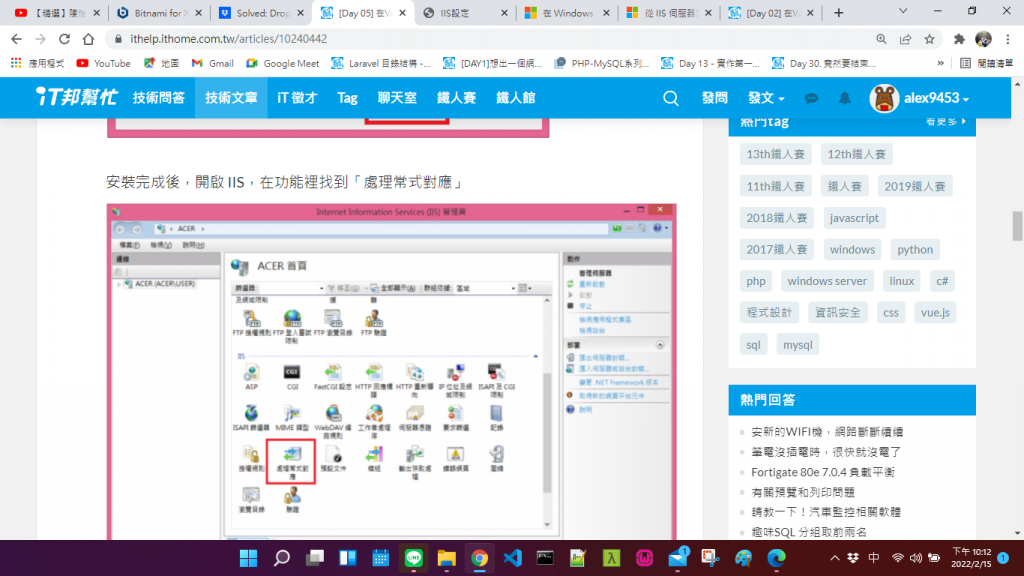Open the volume control in the tray
Image resolution: width=1024 pixels, height=576 pixels.
click(916, 558)
